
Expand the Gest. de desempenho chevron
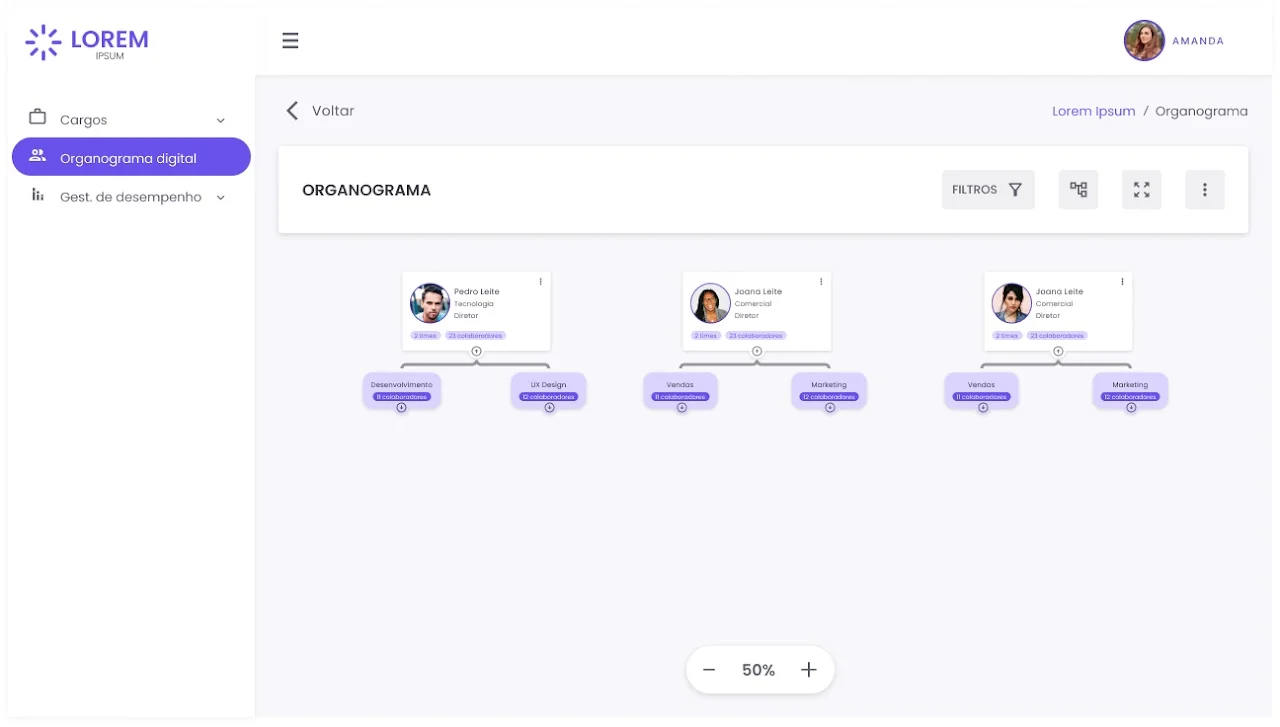221,197
